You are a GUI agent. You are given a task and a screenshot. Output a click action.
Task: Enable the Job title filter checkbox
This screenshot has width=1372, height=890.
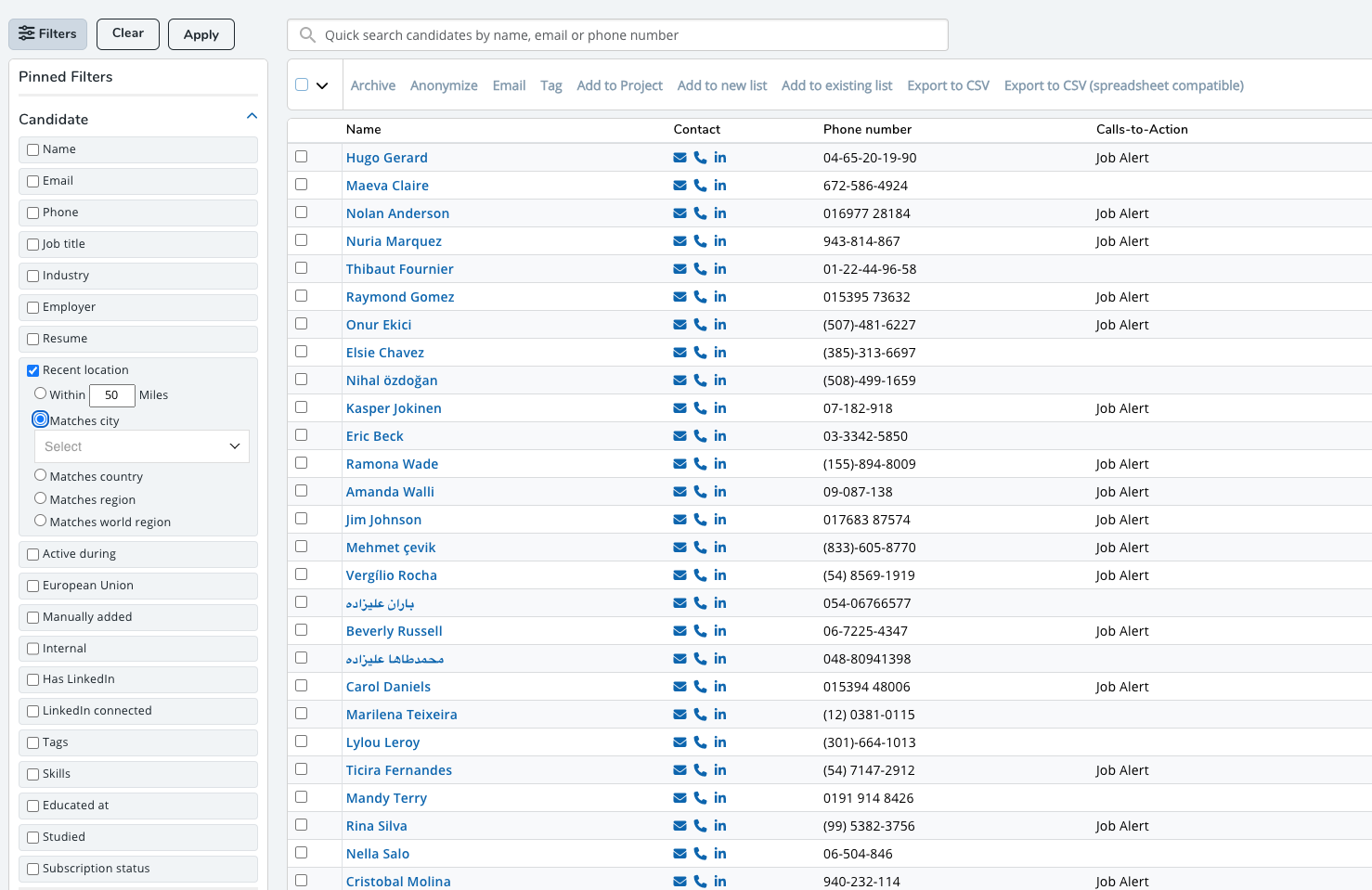[x=33, y=244]
